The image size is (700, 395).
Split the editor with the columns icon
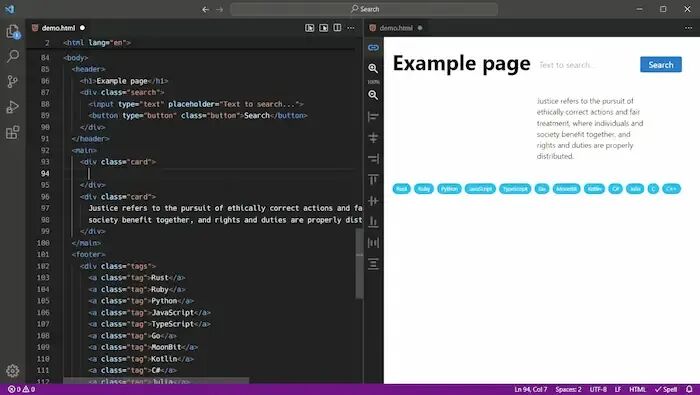(x=337, y=28)
